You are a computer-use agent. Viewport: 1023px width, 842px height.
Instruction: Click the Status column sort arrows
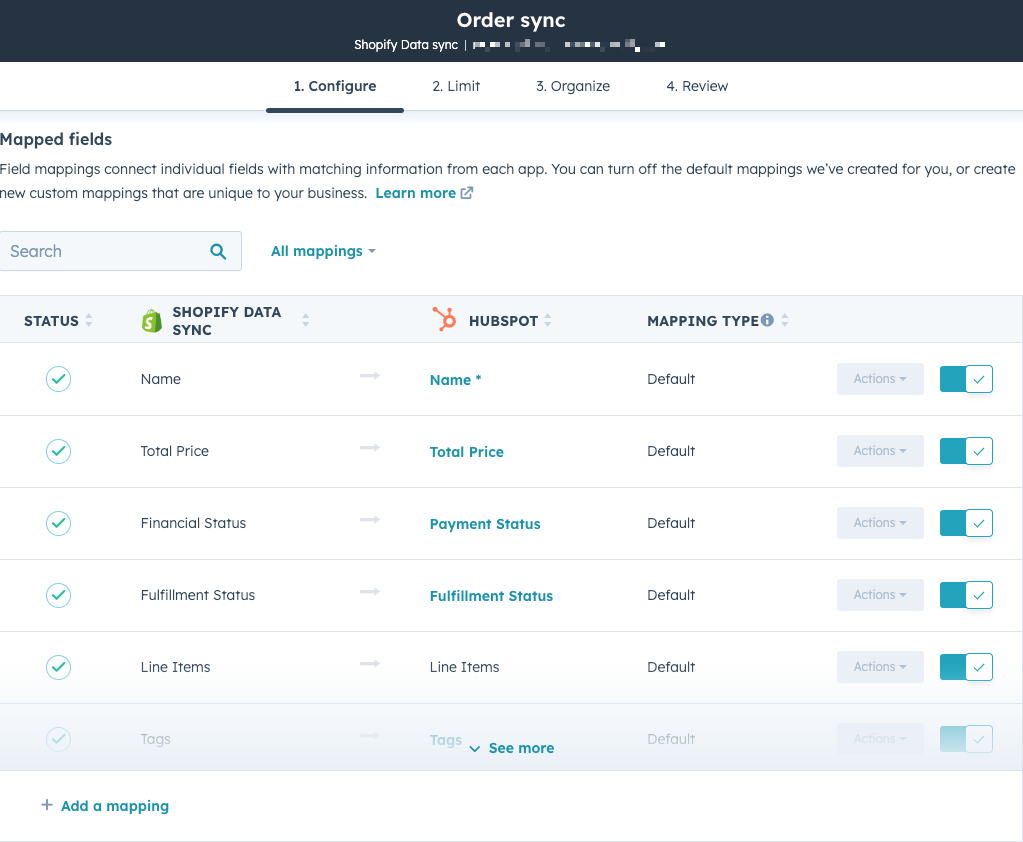[89, 321]
